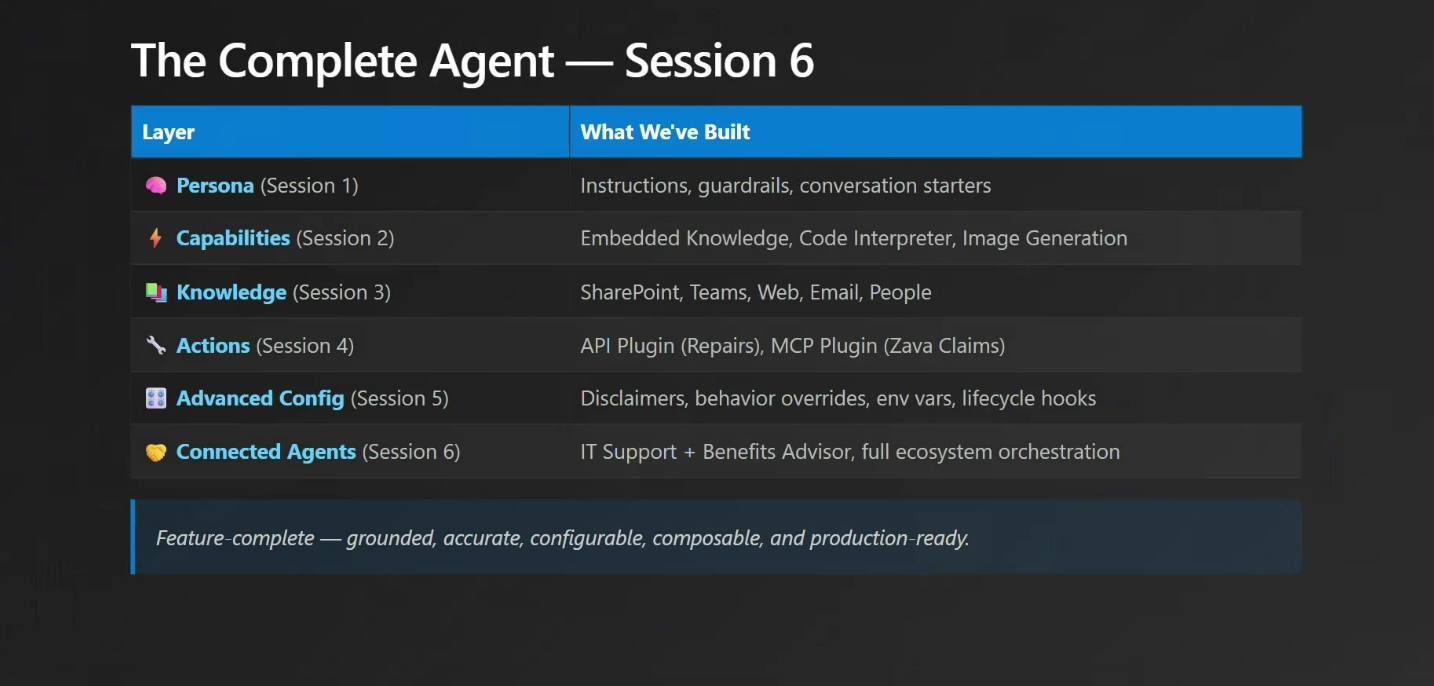Click the SharePoint, Teams, Web cell text
Image resolution: width=1434 pixels, height=686 pixels.
click(755, 292)
